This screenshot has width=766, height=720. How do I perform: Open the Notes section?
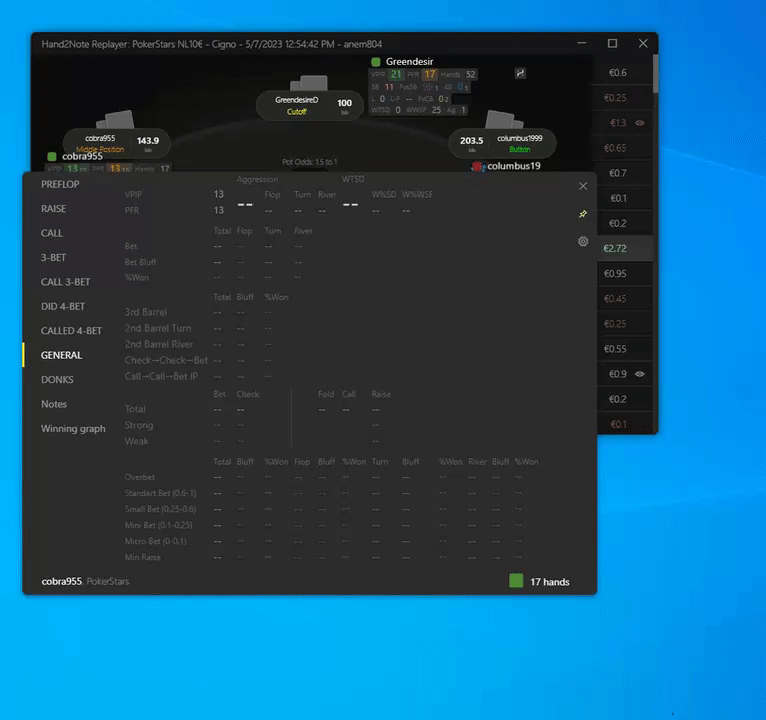(54, 404)
